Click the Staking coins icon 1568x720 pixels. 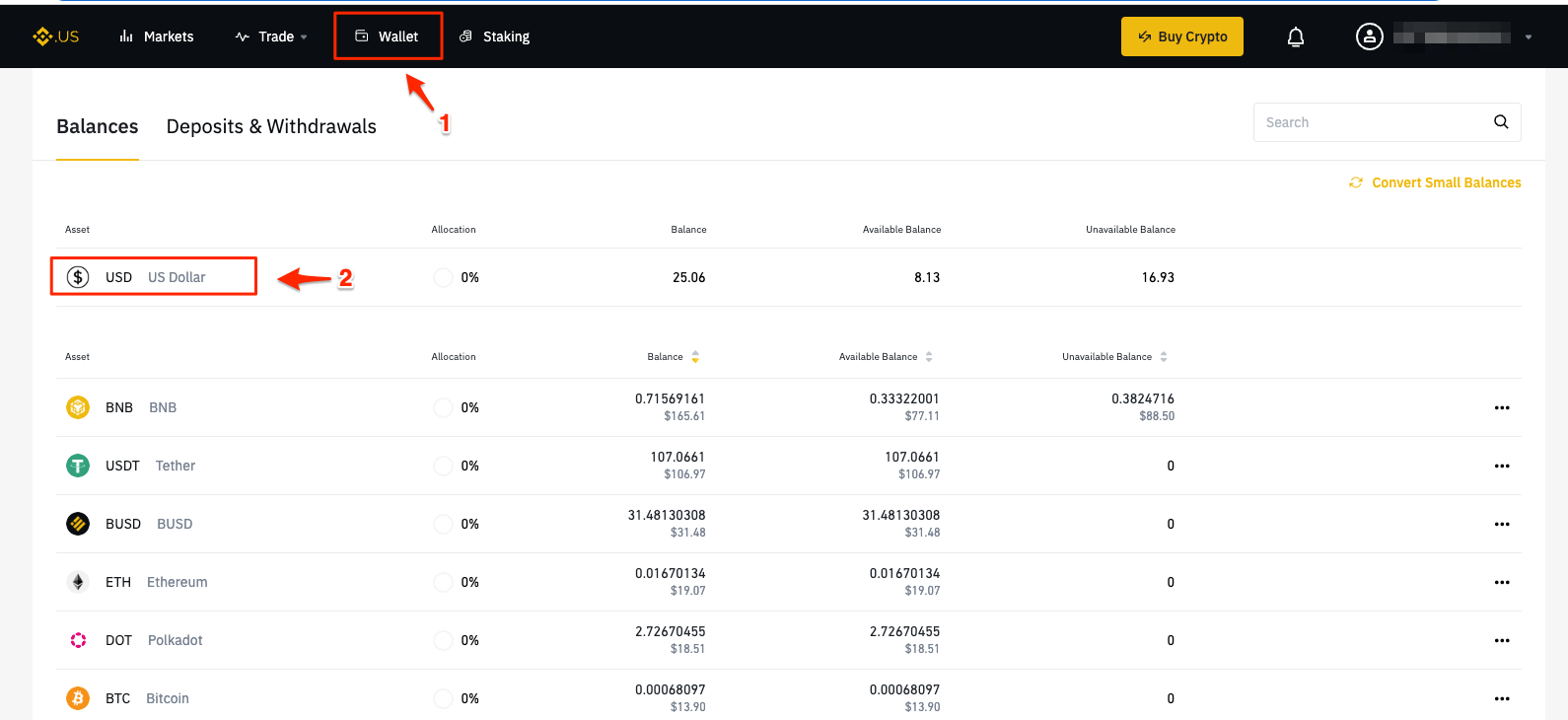(466, 36)
